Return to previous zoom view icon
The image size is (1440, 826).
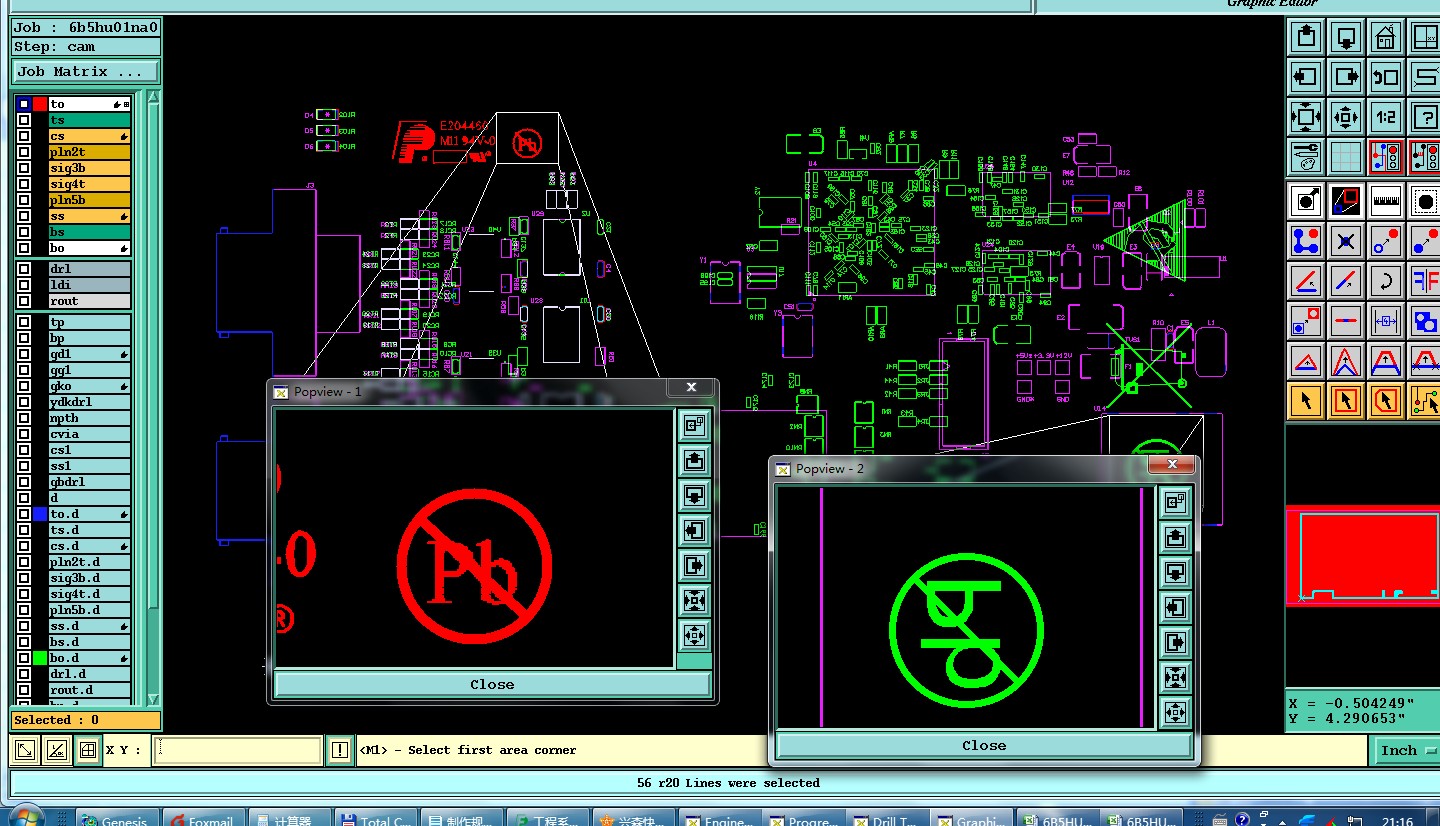click(x=1385, y=77)
